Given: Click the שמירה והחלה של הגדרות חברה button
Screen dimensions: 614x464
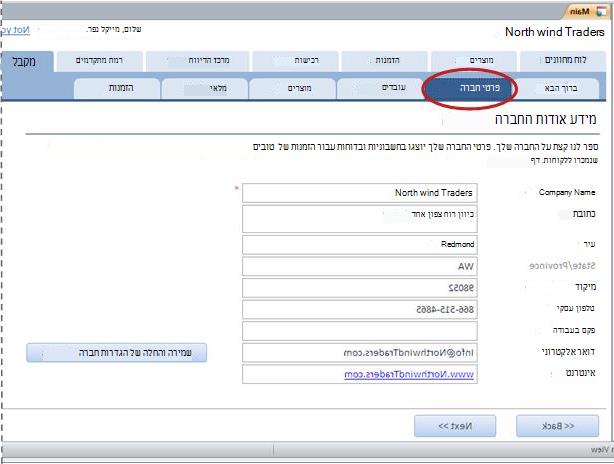Looking at the screenshot, I should point(116,353).
